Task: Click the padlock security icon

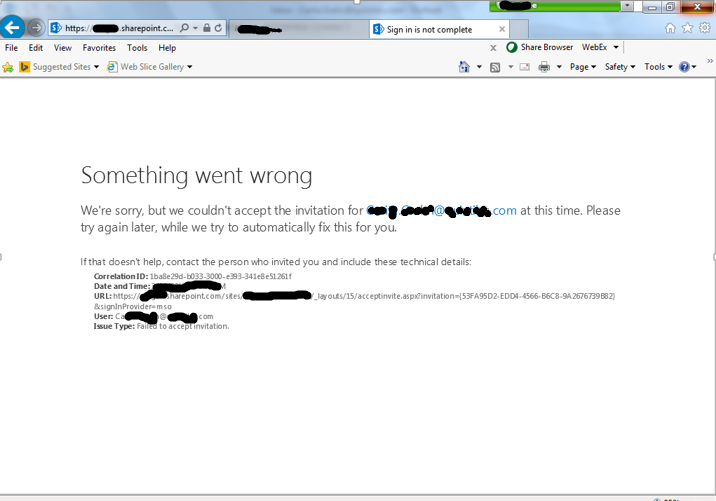Action: [x=207, y=28]
